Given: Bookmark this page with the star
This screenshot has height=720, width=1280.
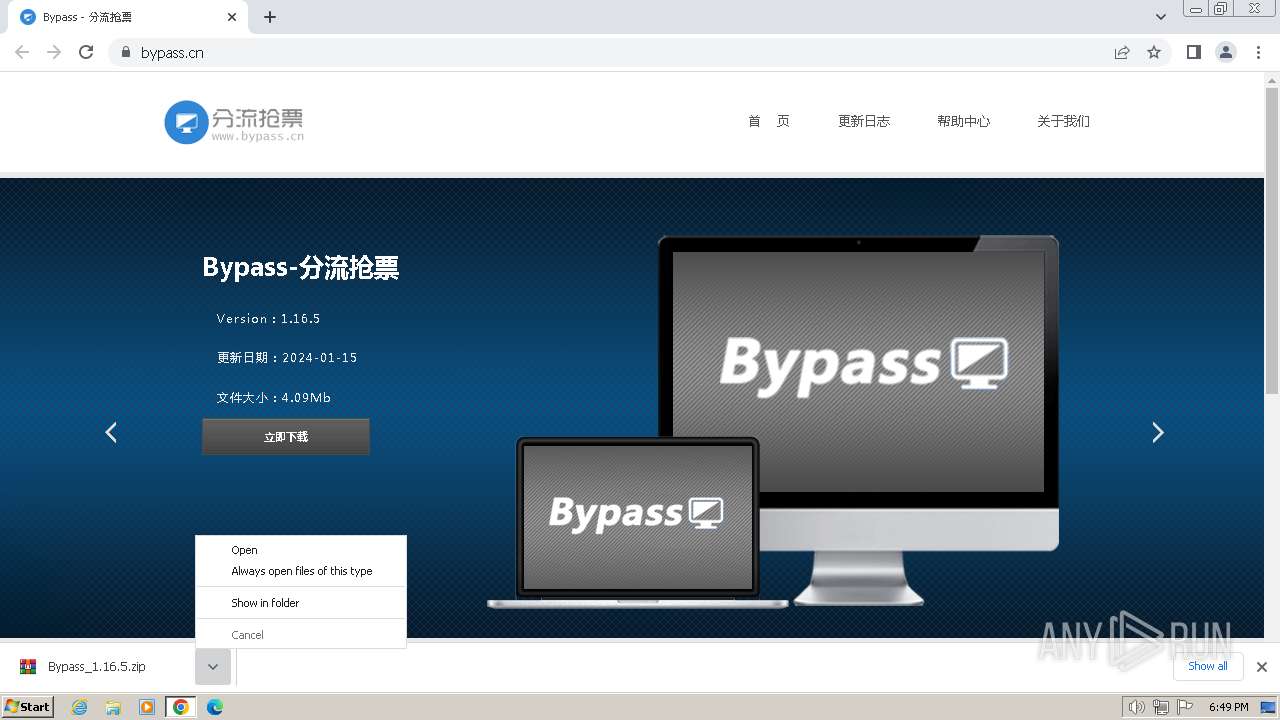Looking at the screenshot, I should coord(1154,52).
